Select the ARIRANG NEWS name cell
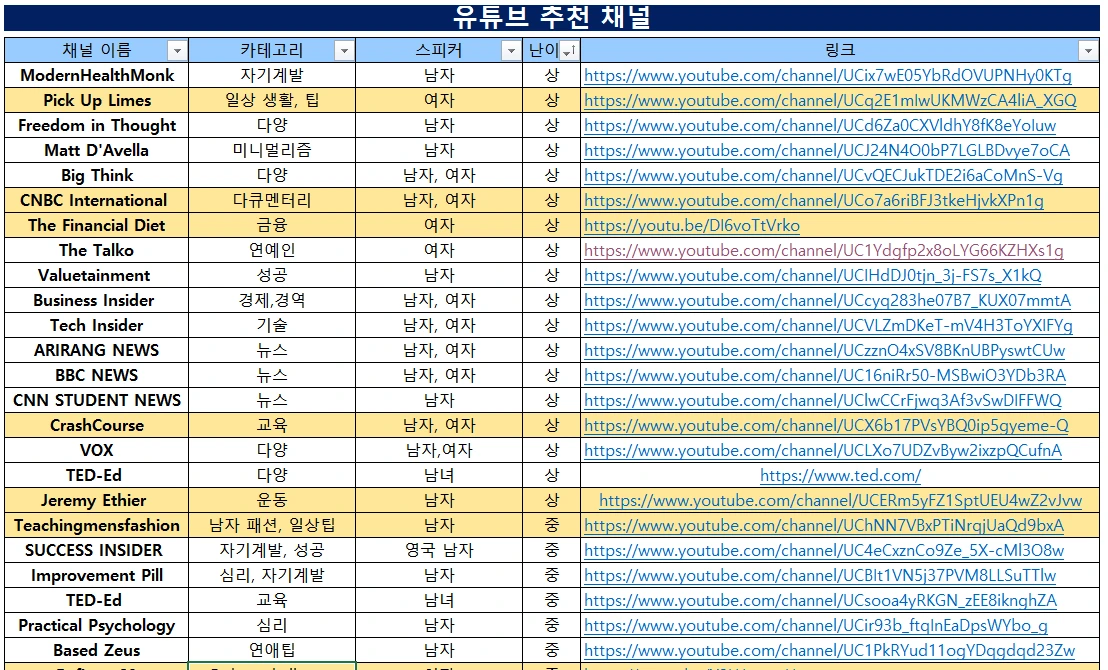Viewport: 1108px width, 670px height. (x=97, y=351)
